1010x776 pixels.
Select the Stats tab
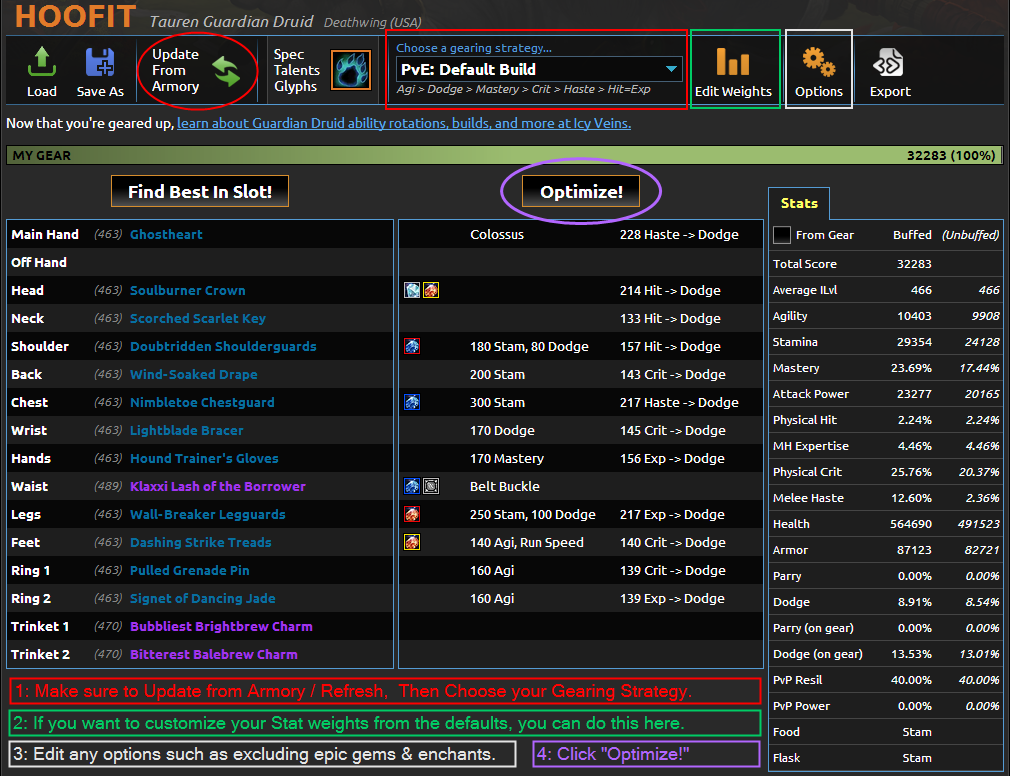[799, 203]
